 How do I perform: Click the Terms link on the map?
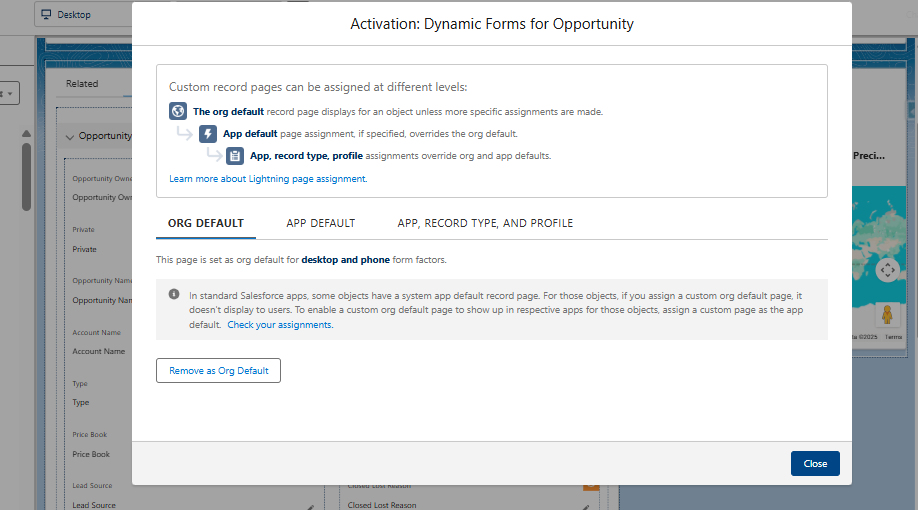click(893, 337)
